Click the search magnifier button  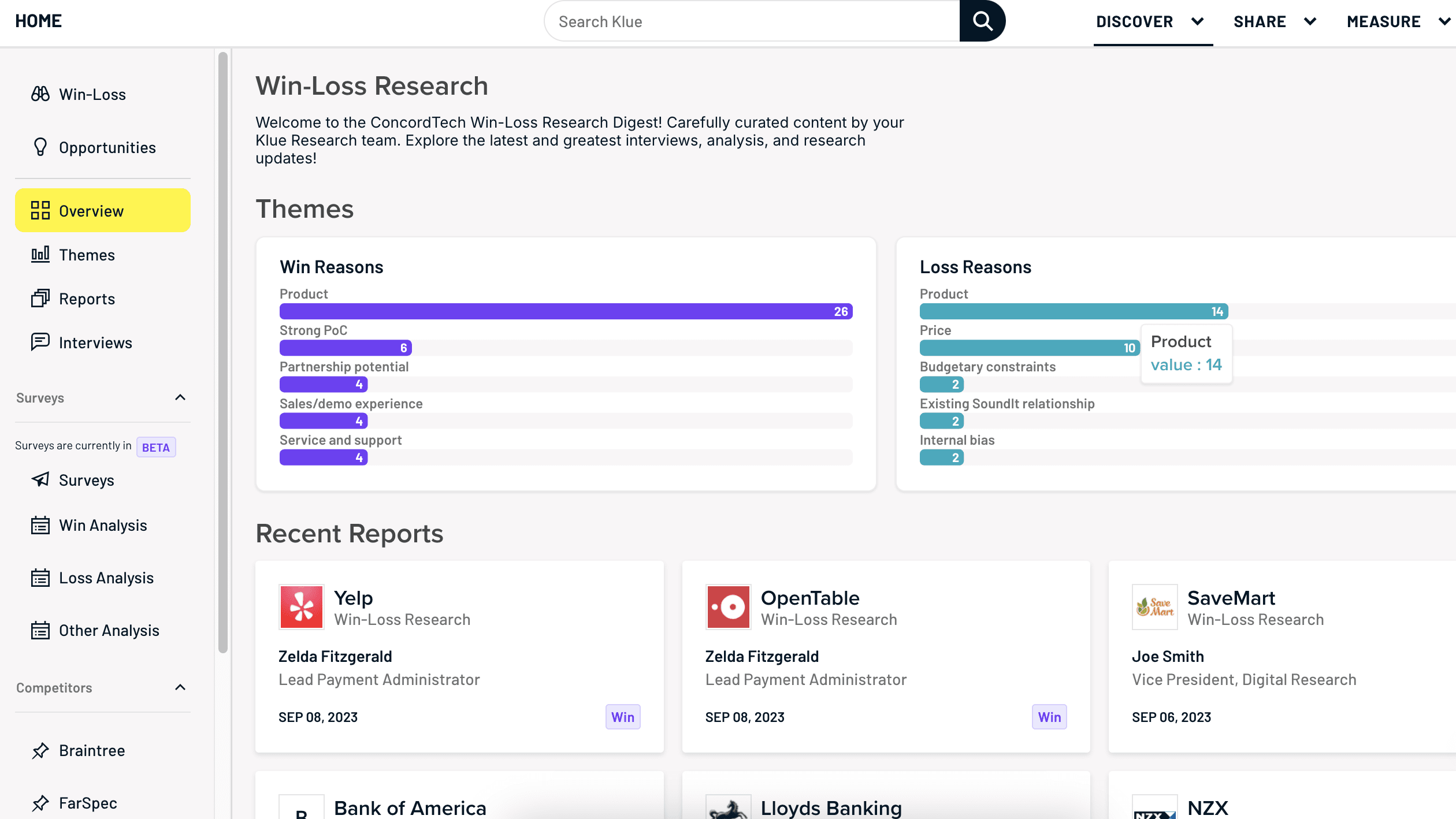click(982, 21)
